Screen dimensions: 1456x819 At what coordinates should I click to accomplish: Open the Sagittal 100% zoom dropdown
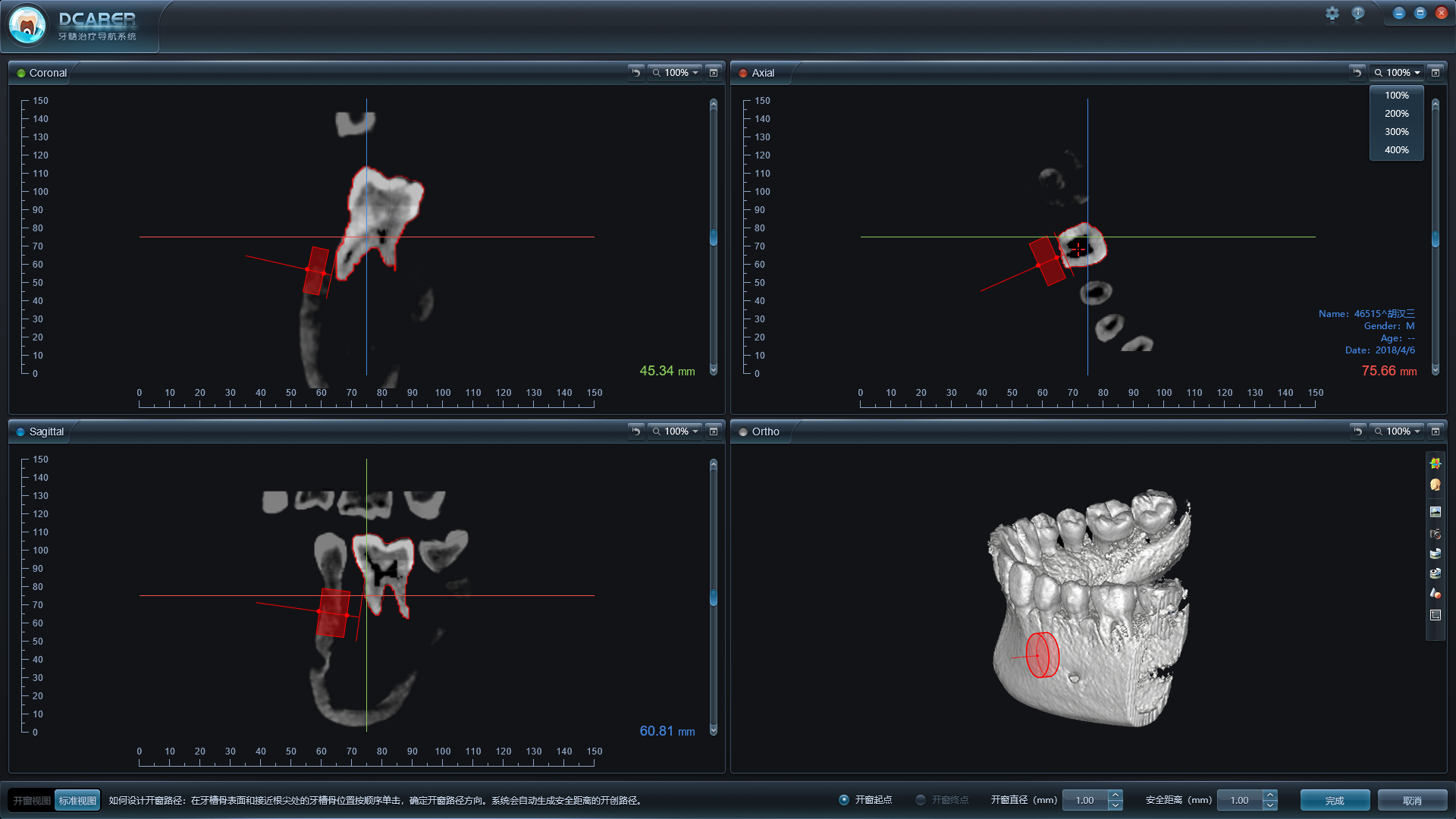pos(676,431)
